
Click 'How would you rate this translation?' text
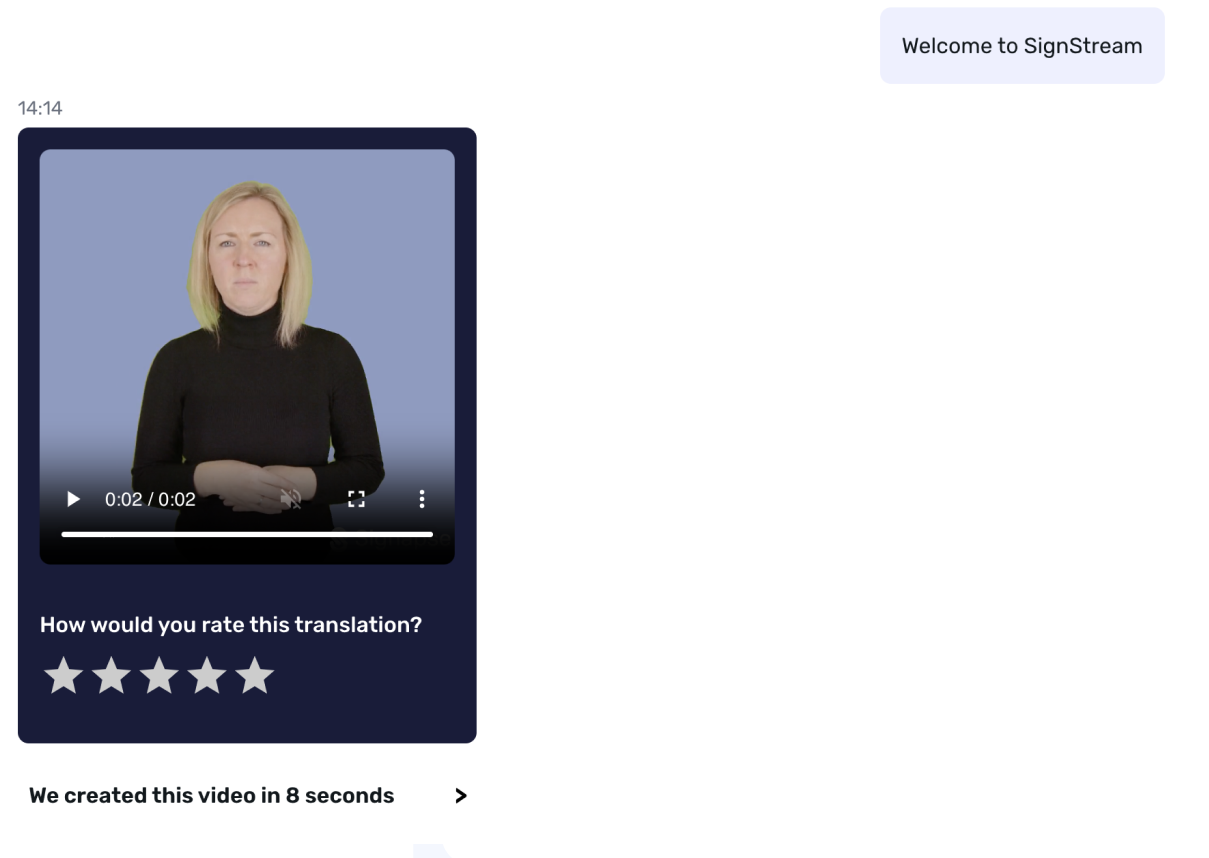(x=231, y=625)
